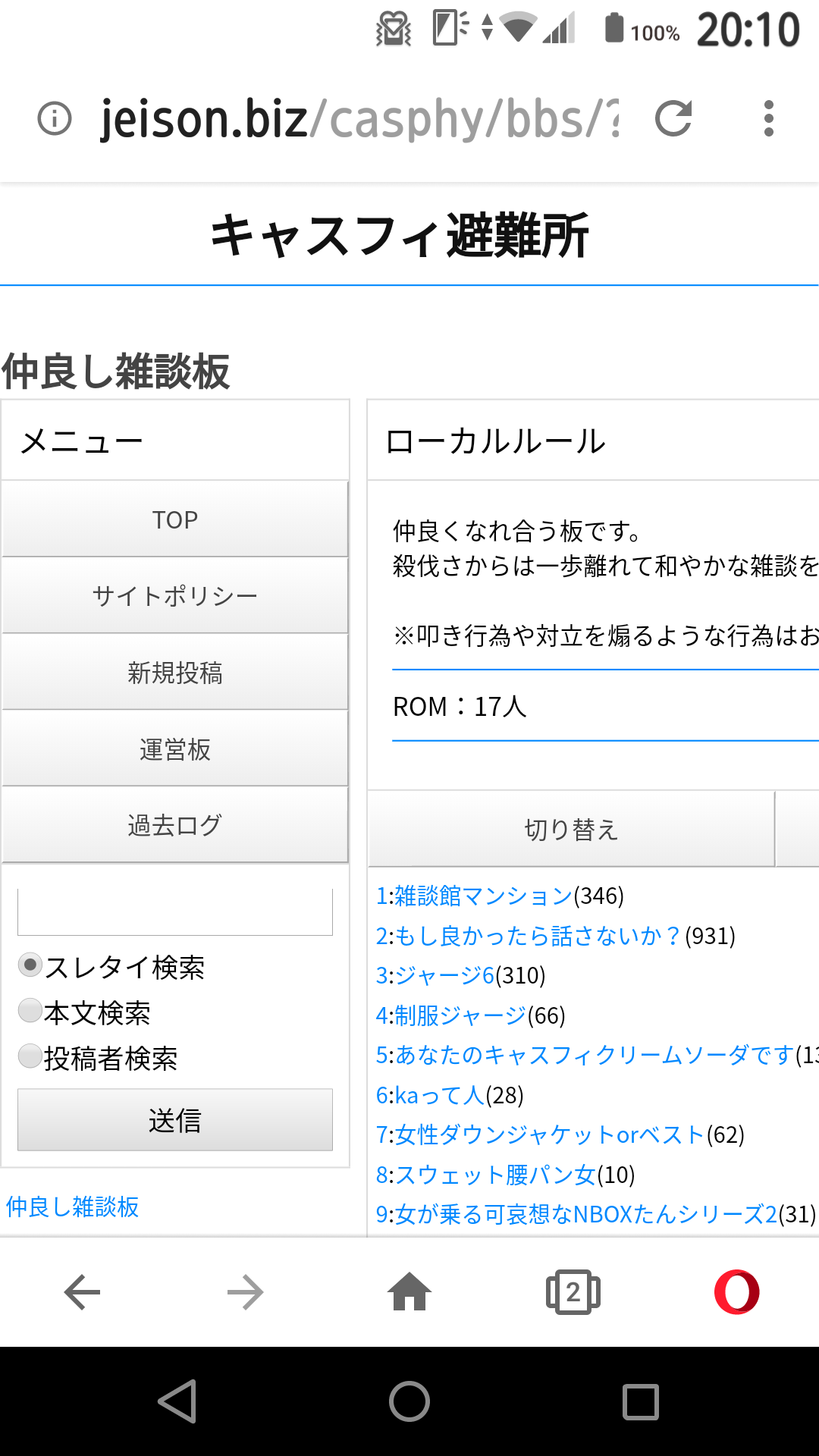This screenshot has width=819, height=1456.
Task: Tap the red Opera logo menu
Action: tap(736, 1292)
